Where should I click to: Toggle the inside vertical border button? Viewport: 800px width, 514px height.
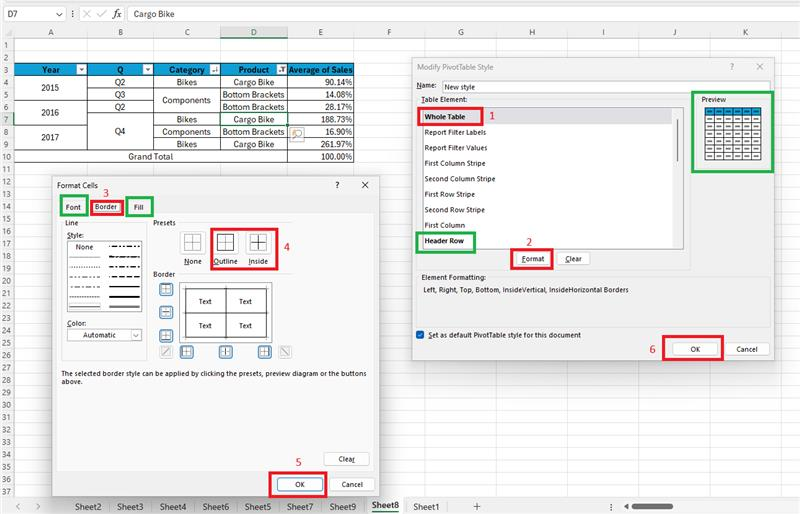click(x=226, y=351)
